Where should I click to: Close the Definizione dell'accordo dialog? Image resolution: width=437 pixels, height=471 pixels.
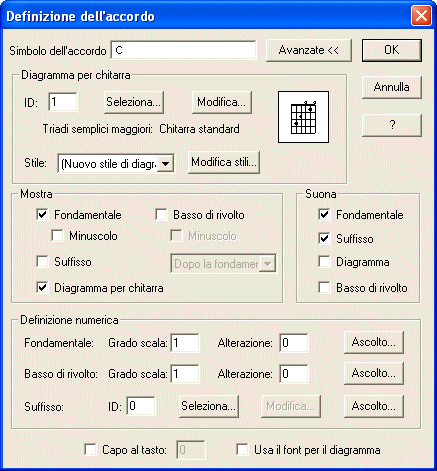pyautogui.click(x=421, y=16)
